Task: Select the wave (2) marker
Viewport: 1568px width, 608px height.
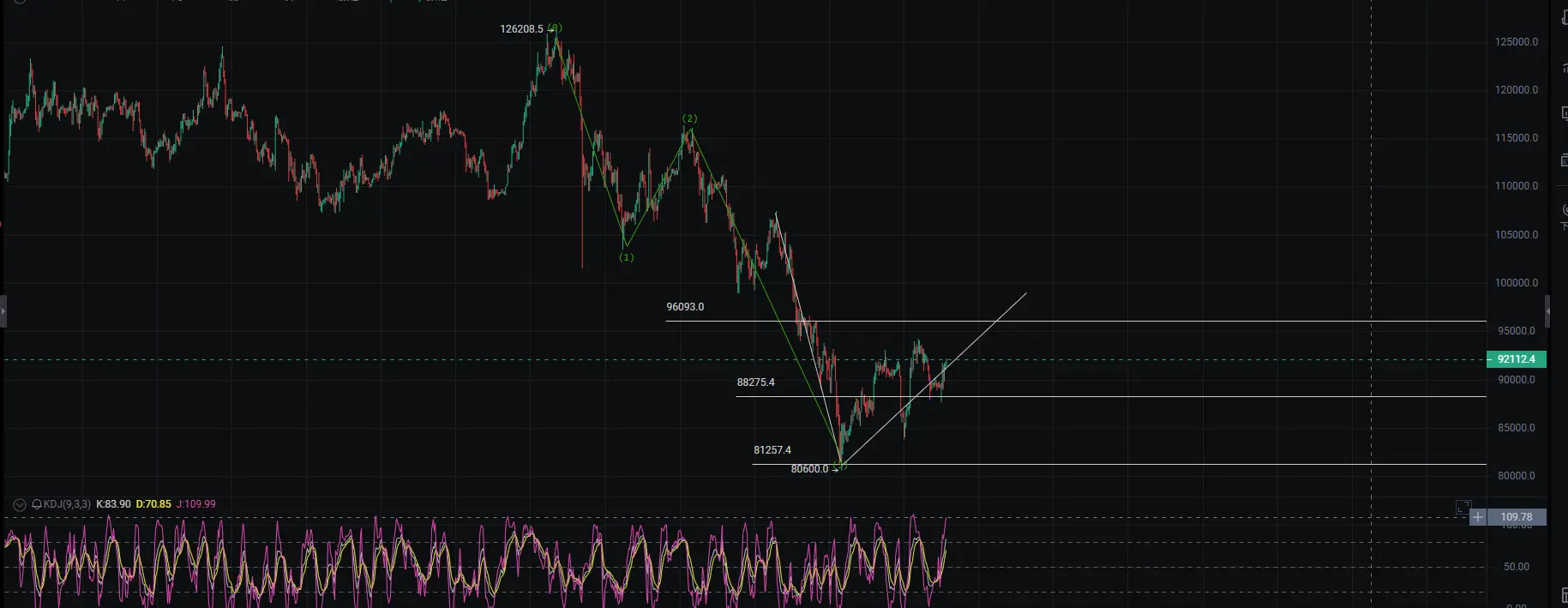Action: (690, 119)
